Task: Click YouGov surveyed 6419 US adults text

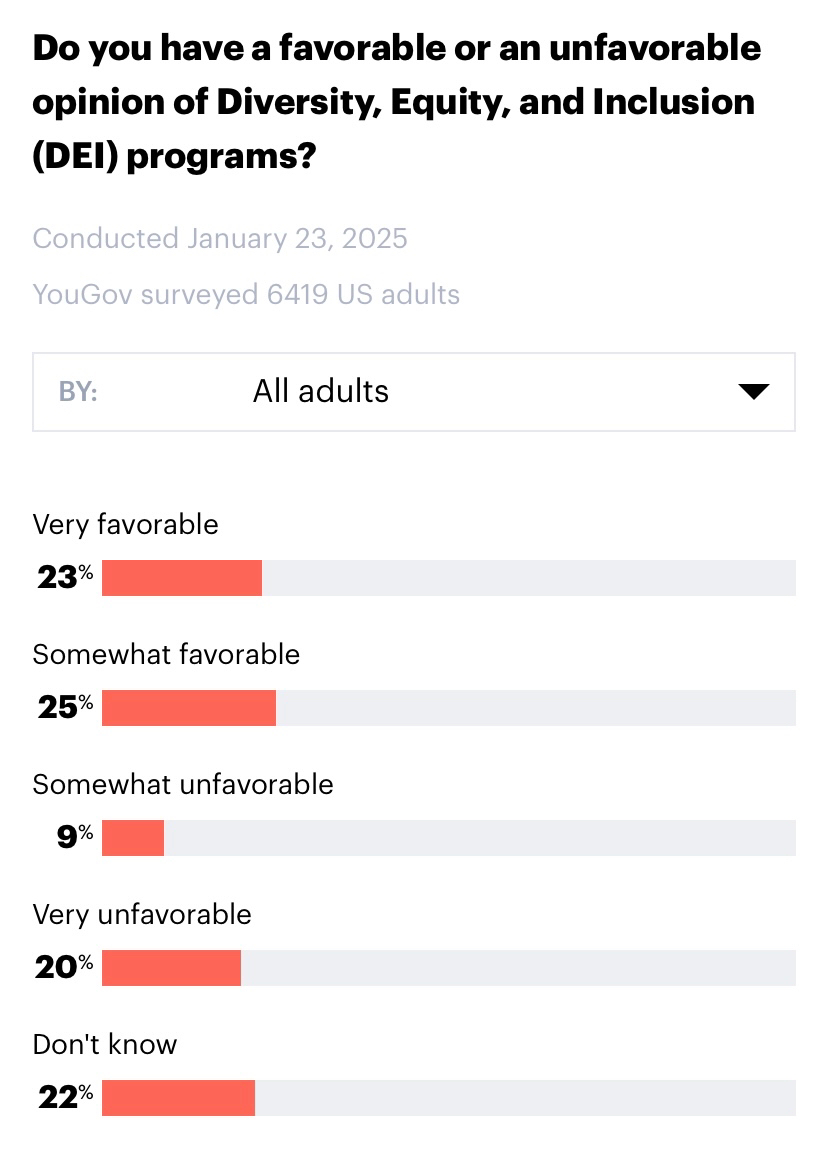Action: pyautogui.click(x=246, y=294)
